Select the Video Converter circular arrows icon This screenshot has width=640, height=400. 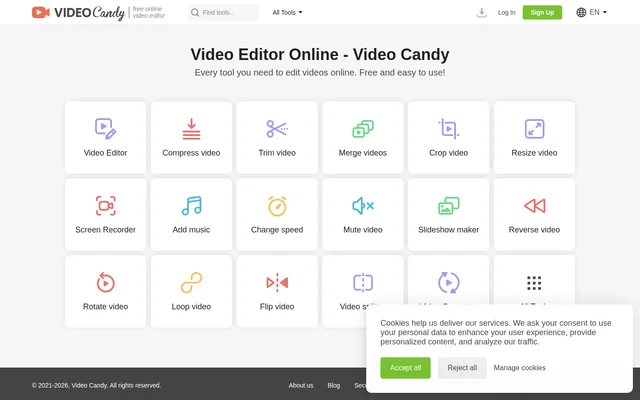449,282
